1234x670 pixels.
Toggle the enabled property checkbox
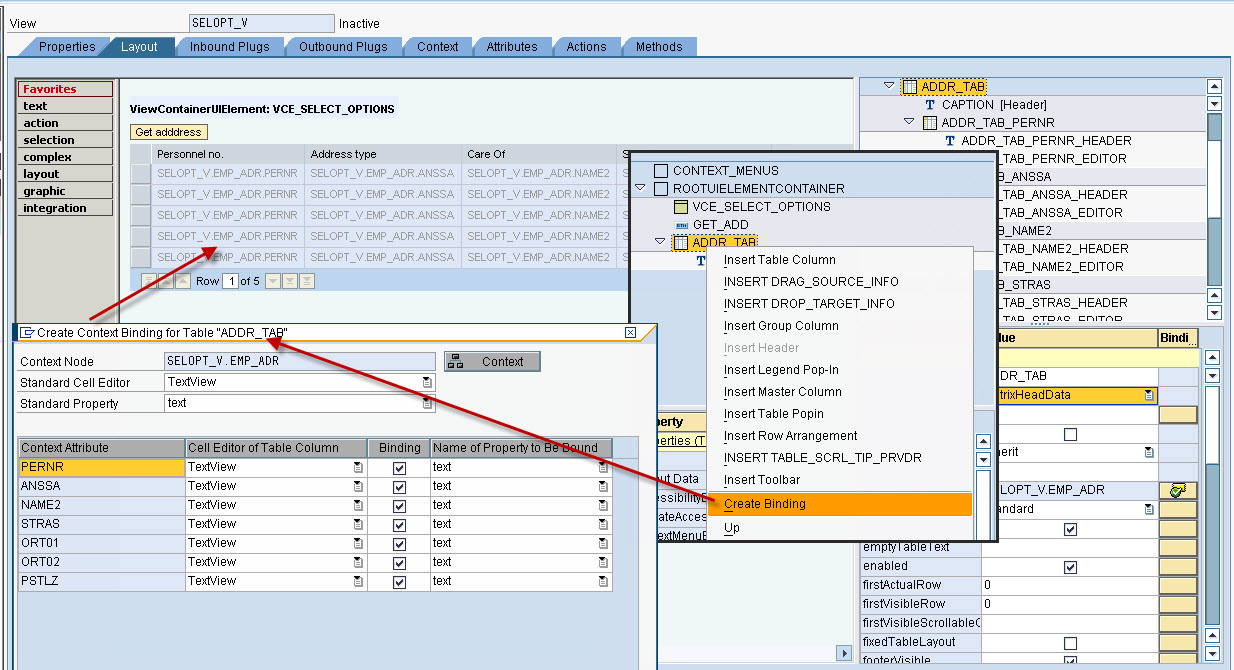click(1070, 567)
